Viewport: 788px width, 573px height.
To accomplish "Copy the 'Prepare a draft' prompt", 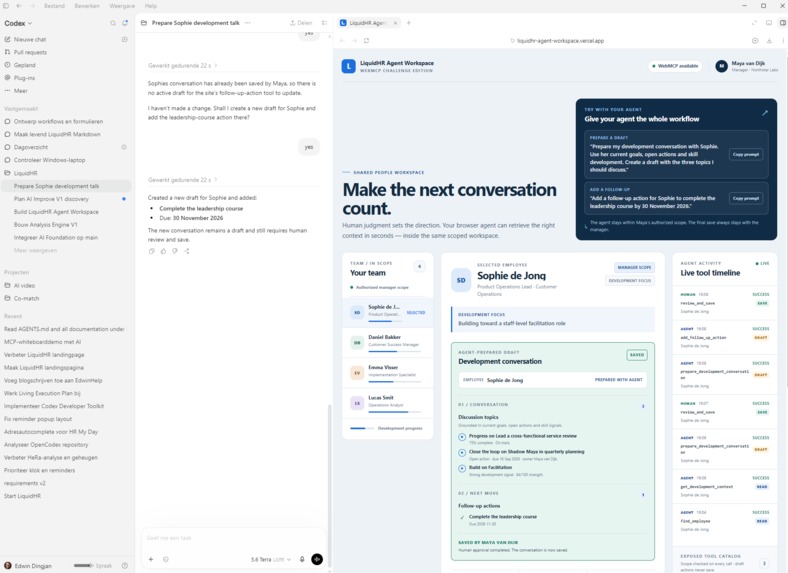I will point(746,154).
